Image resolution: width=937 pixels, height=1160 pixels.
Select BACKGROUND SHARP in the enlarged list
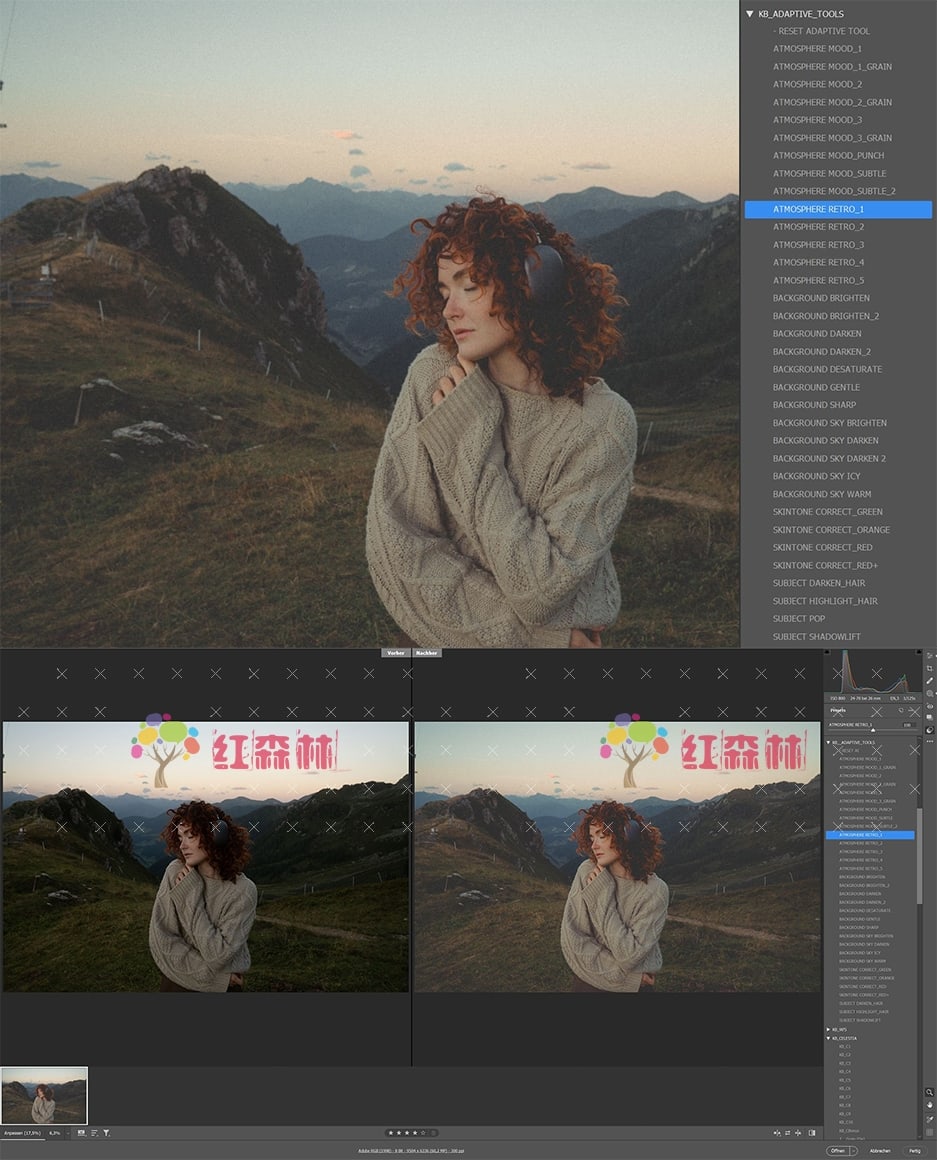[814, 405]
